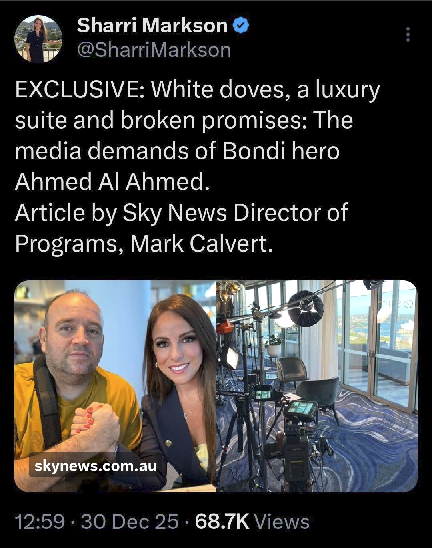Open the 68.7K Views count
432x548 pixels.
252,522
